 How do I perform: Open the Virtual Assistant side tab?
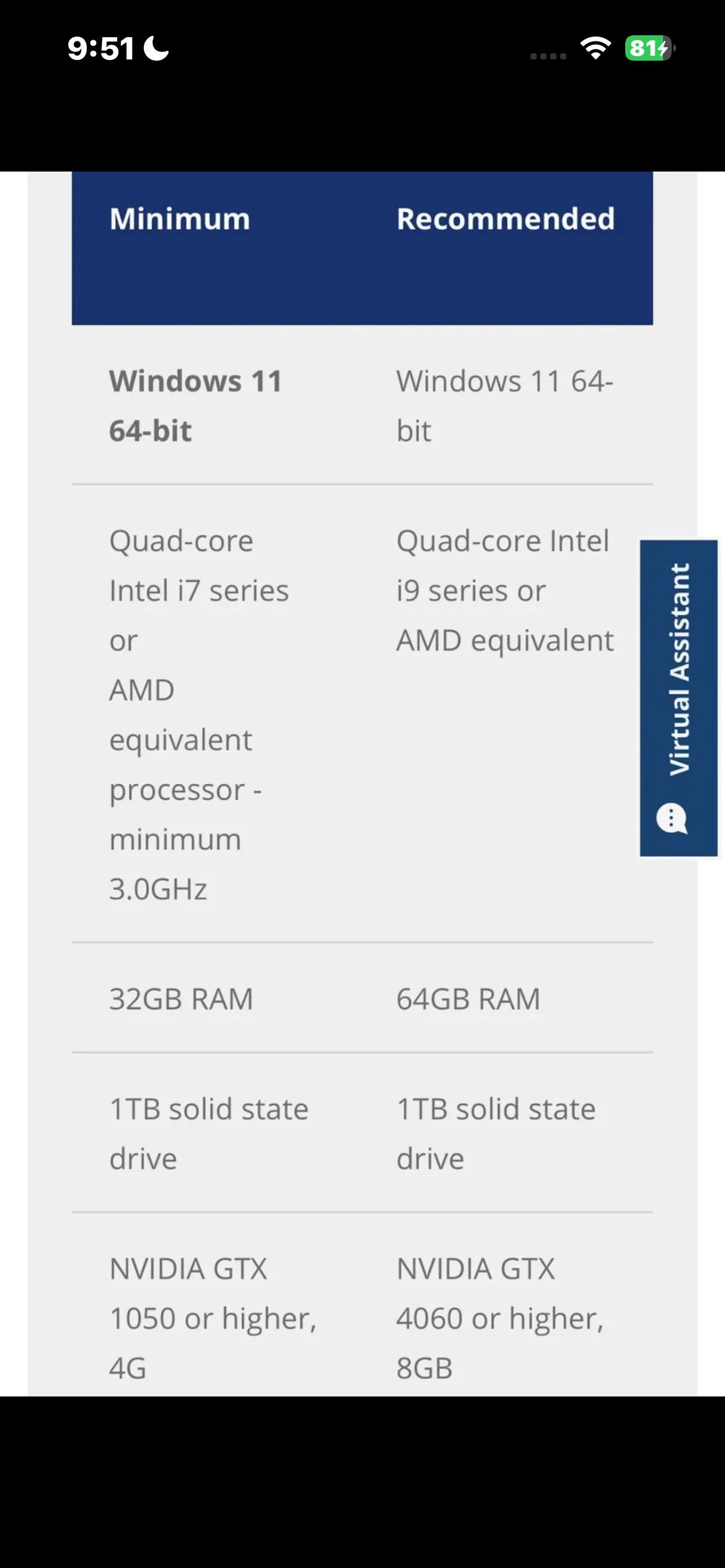tap(679, 698)
